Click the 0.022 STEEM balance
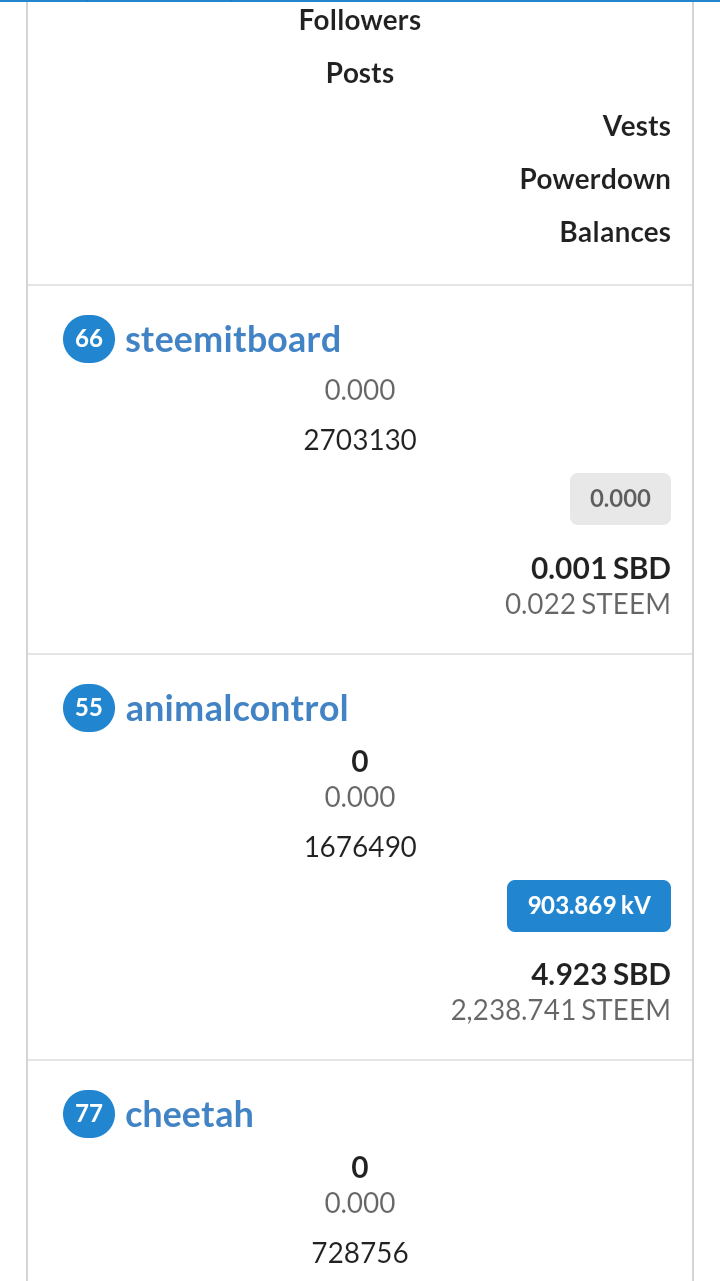Viewport: 720px width, 1281px height. 588,604
